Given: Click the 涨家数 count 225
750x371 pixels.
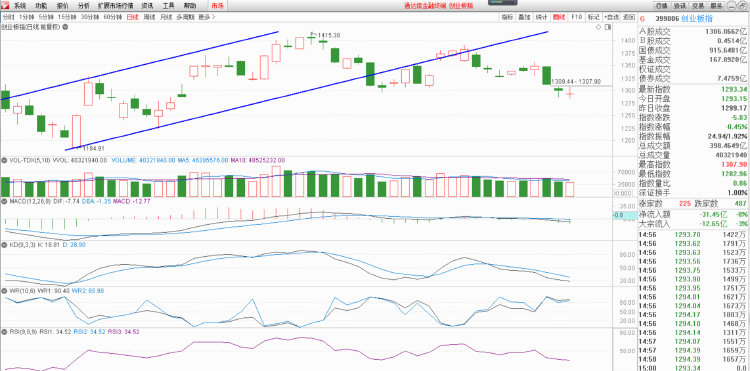Looking at the screenshot, I should tap(685, 203).
